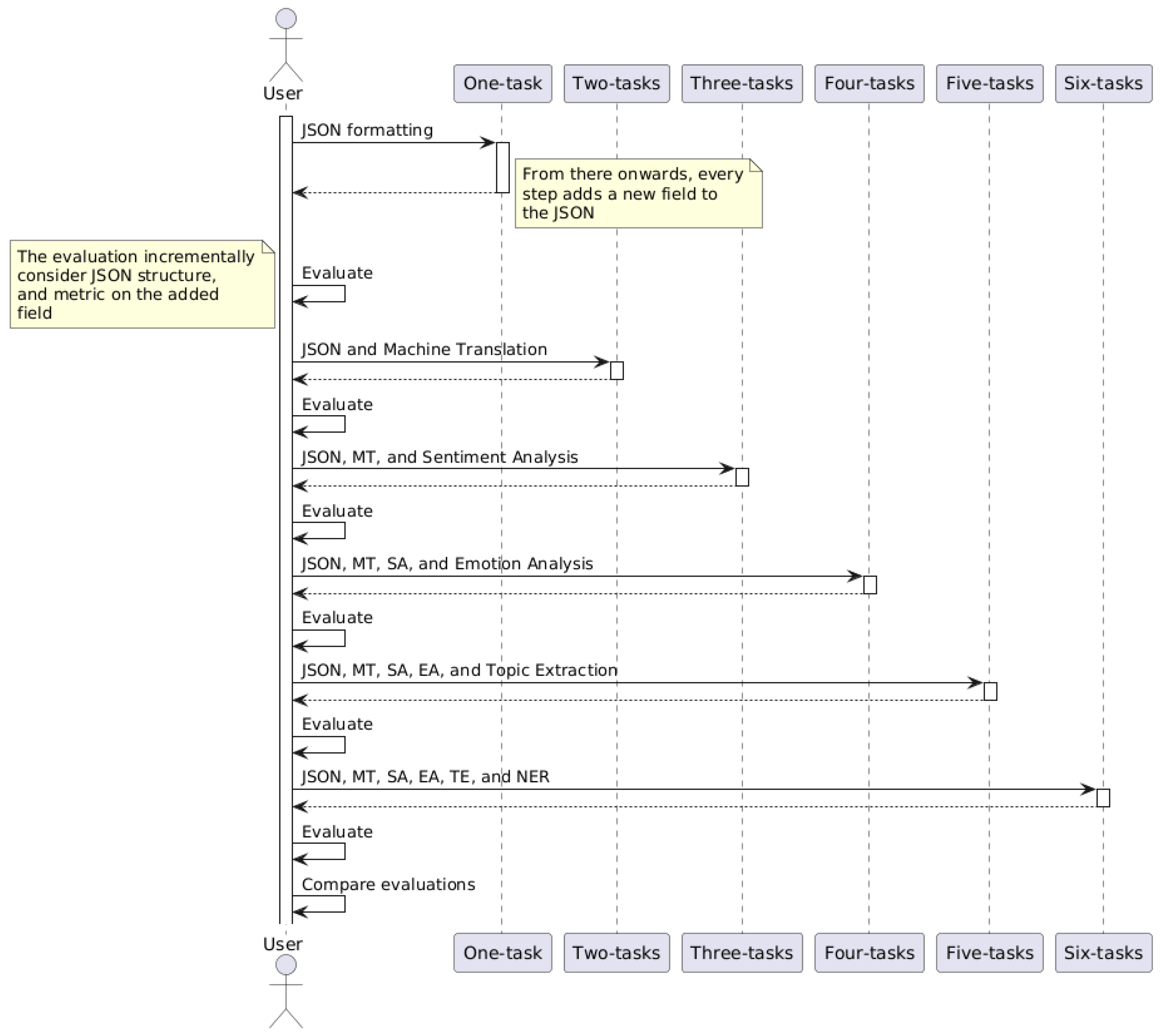Click the 'Compare evaluations' self-message label
The image size is (1163, 1036).
click(388, 884)
